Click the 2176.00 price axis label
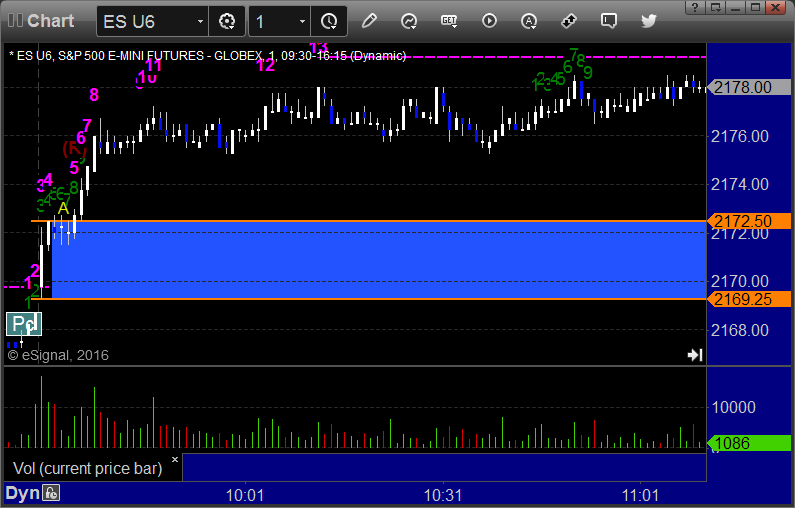Viewport: 795px width, 508px height. tap(740, 136)
